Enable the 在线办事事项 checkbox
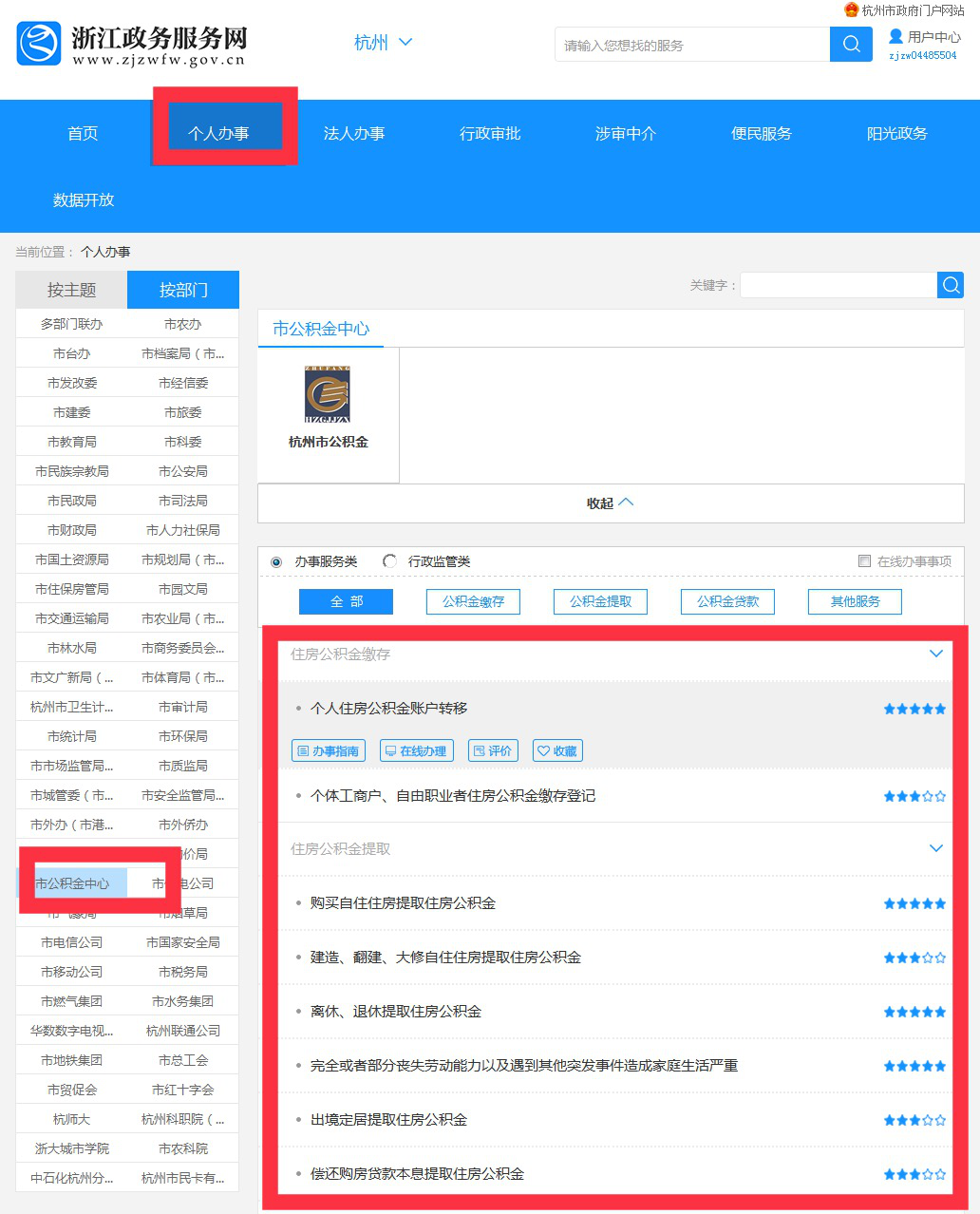 tap(862, 560)
